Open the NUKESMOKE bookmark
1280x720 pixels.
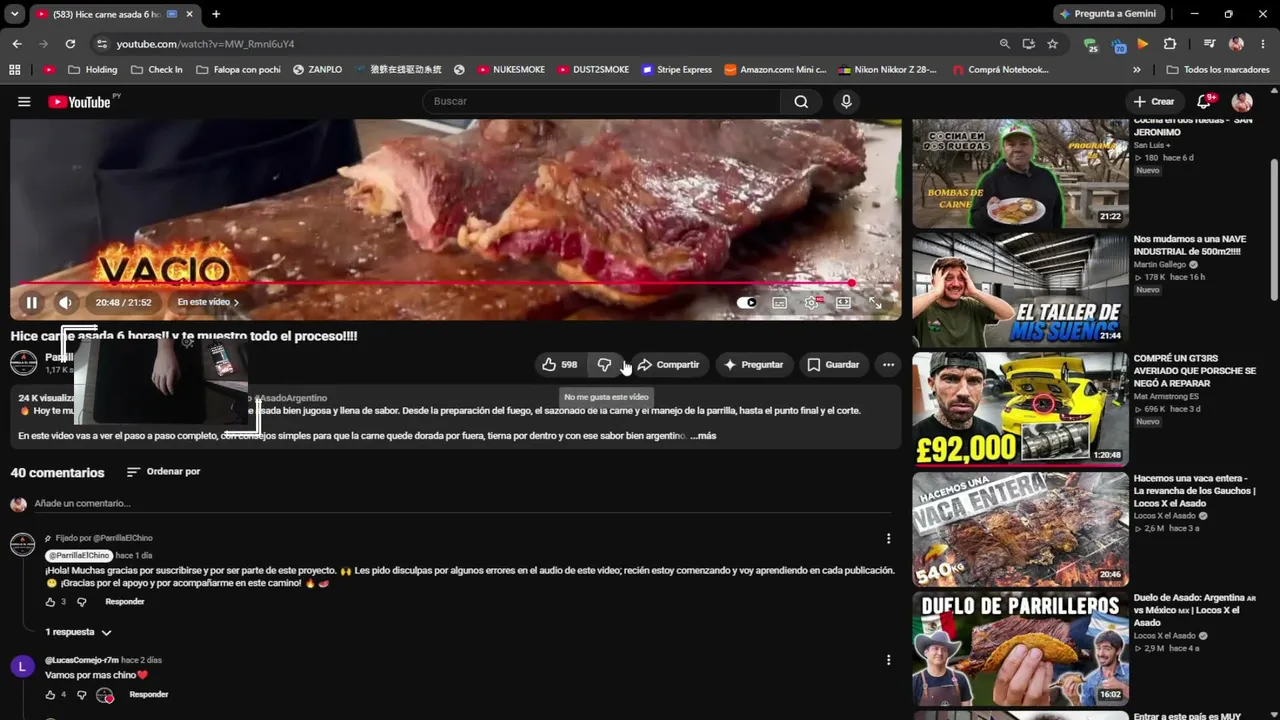pos(511,70)
